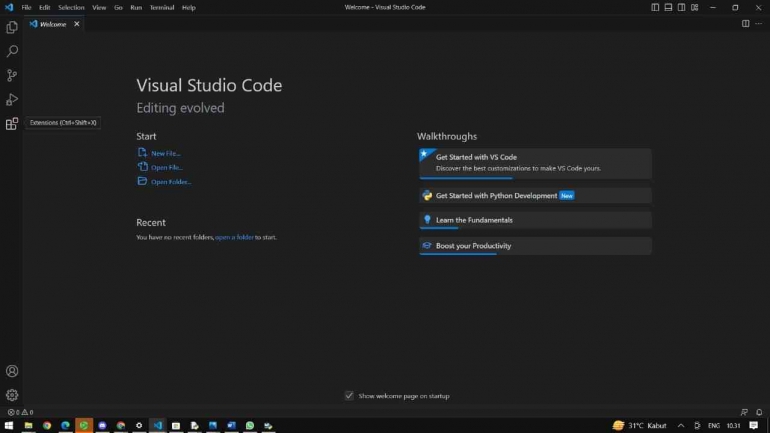
Task: Open Boost your Productivity walkthrough
Action: coord(535,246)
